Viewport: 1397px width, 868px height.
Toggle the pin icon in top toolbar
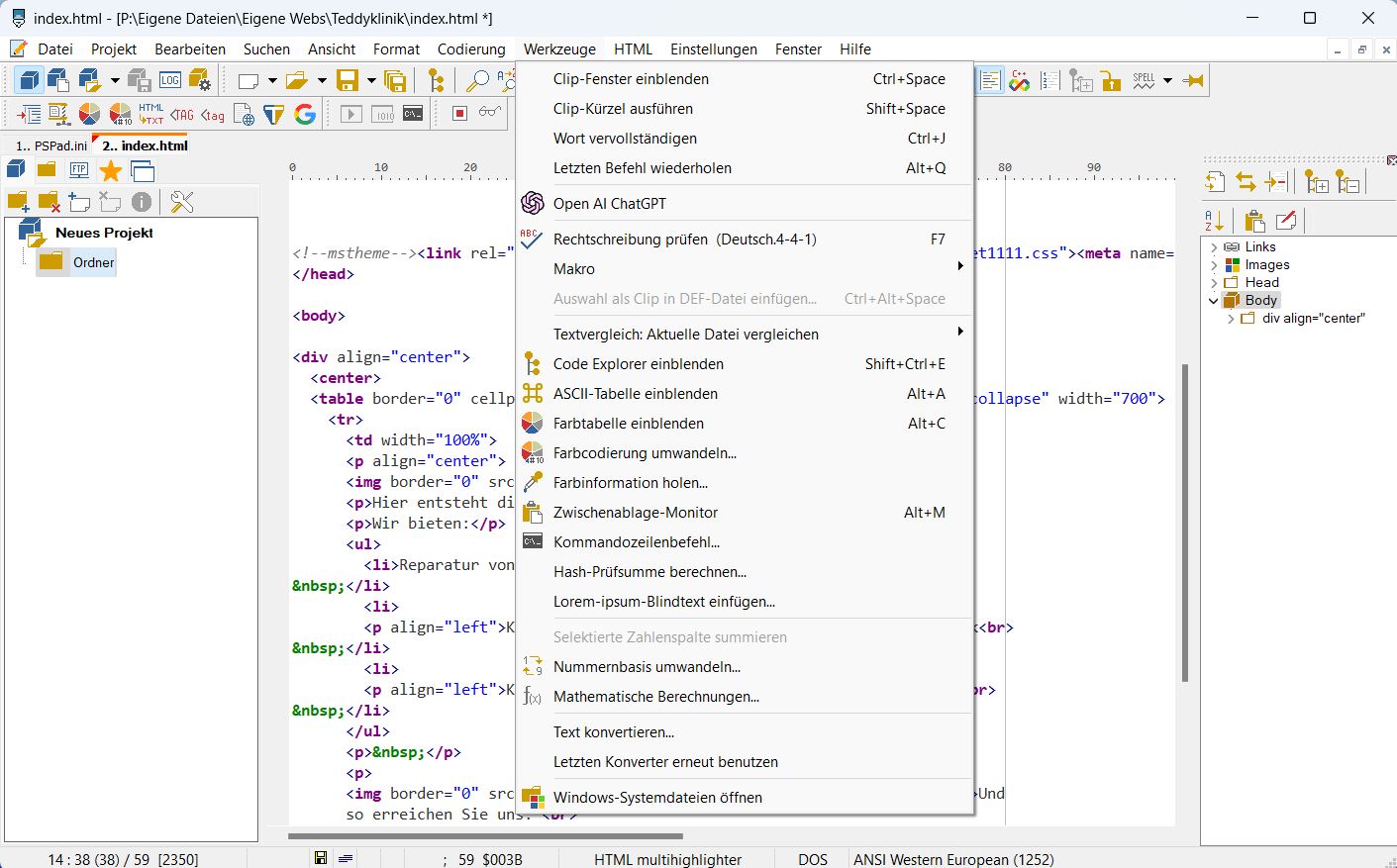pyautogui.click(x=1193, y=81)
